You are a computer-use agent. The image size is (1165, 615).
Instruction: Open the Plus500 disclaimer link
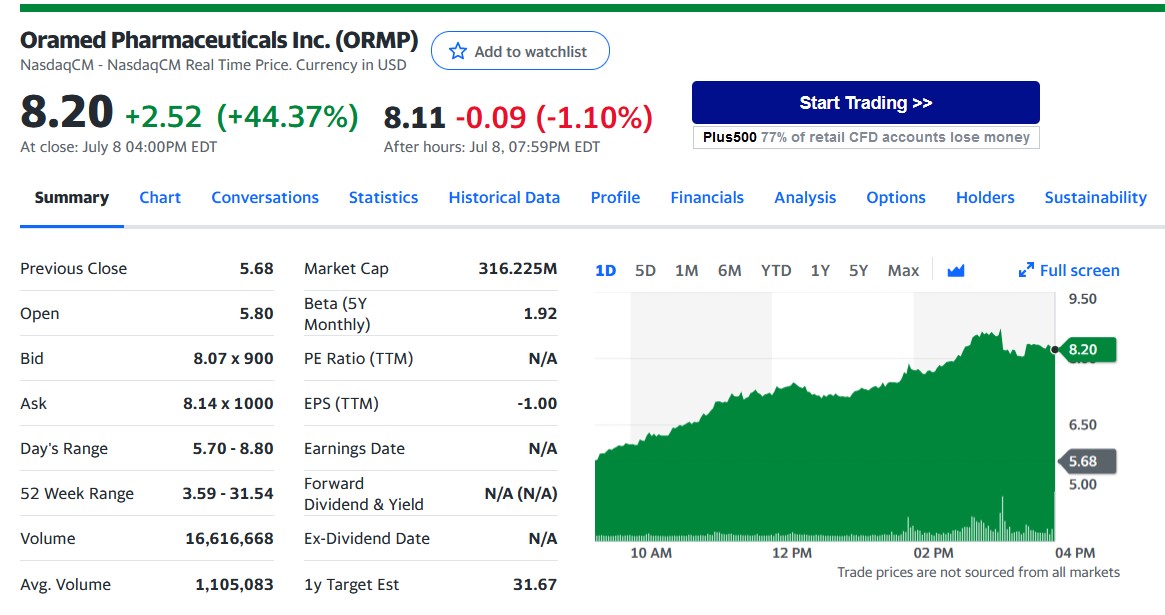(x=866, y=137)
